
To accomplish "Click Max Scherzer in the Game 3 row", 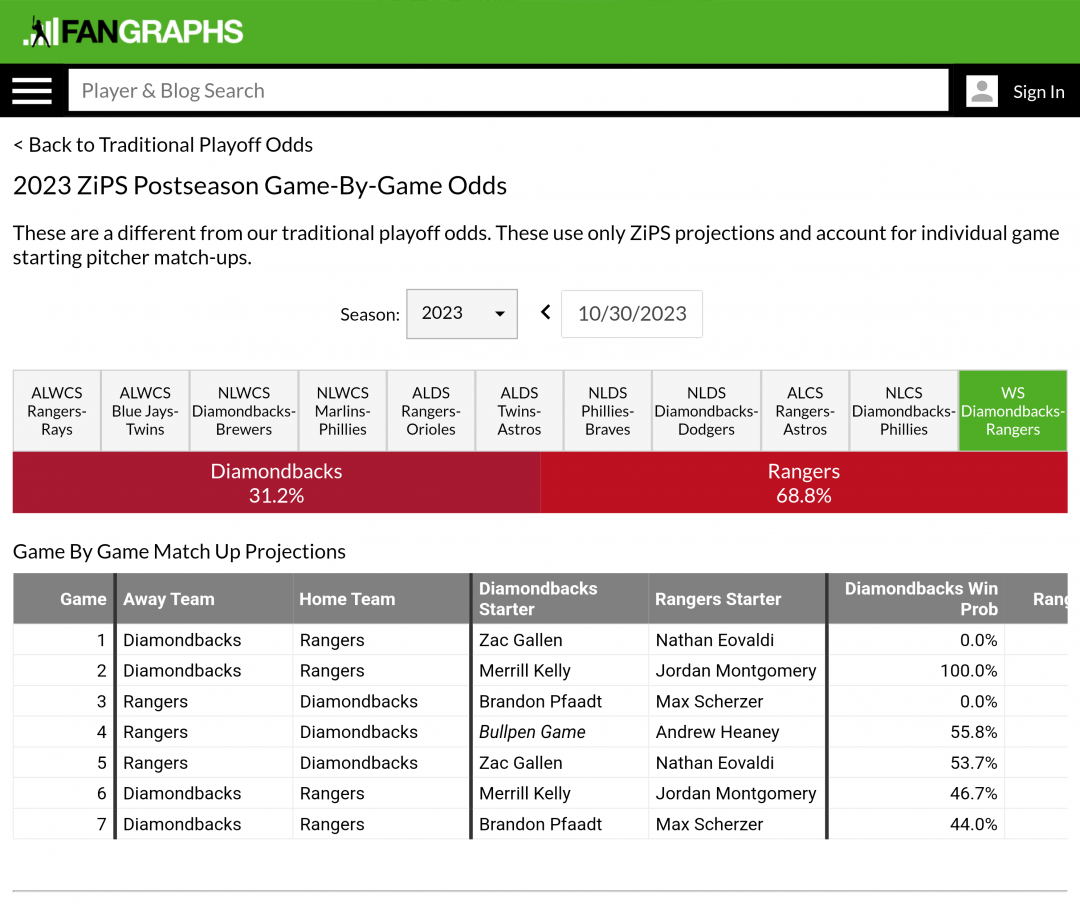I will click(x=709, y=701).
